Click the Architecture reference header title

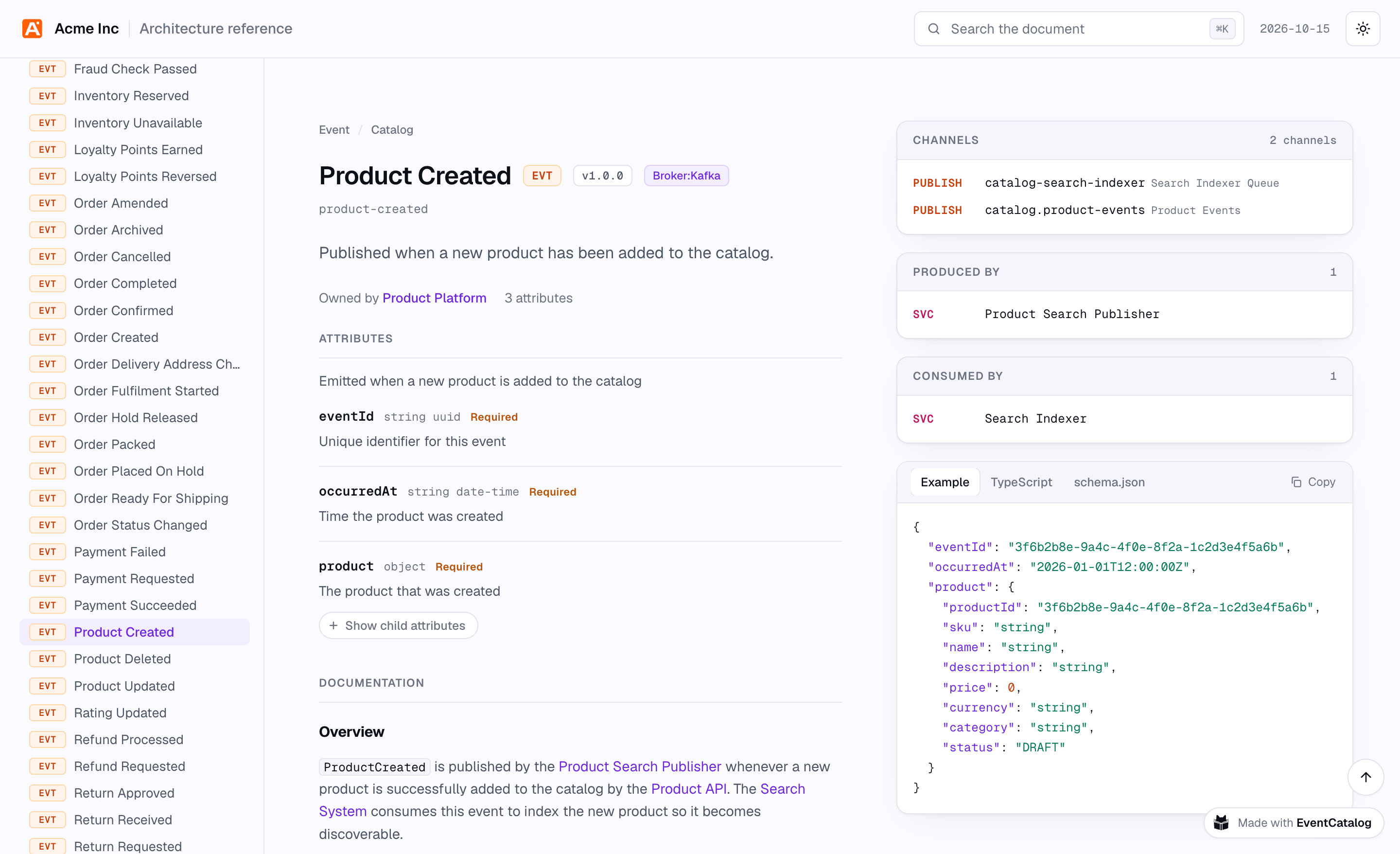coord(215,28)
